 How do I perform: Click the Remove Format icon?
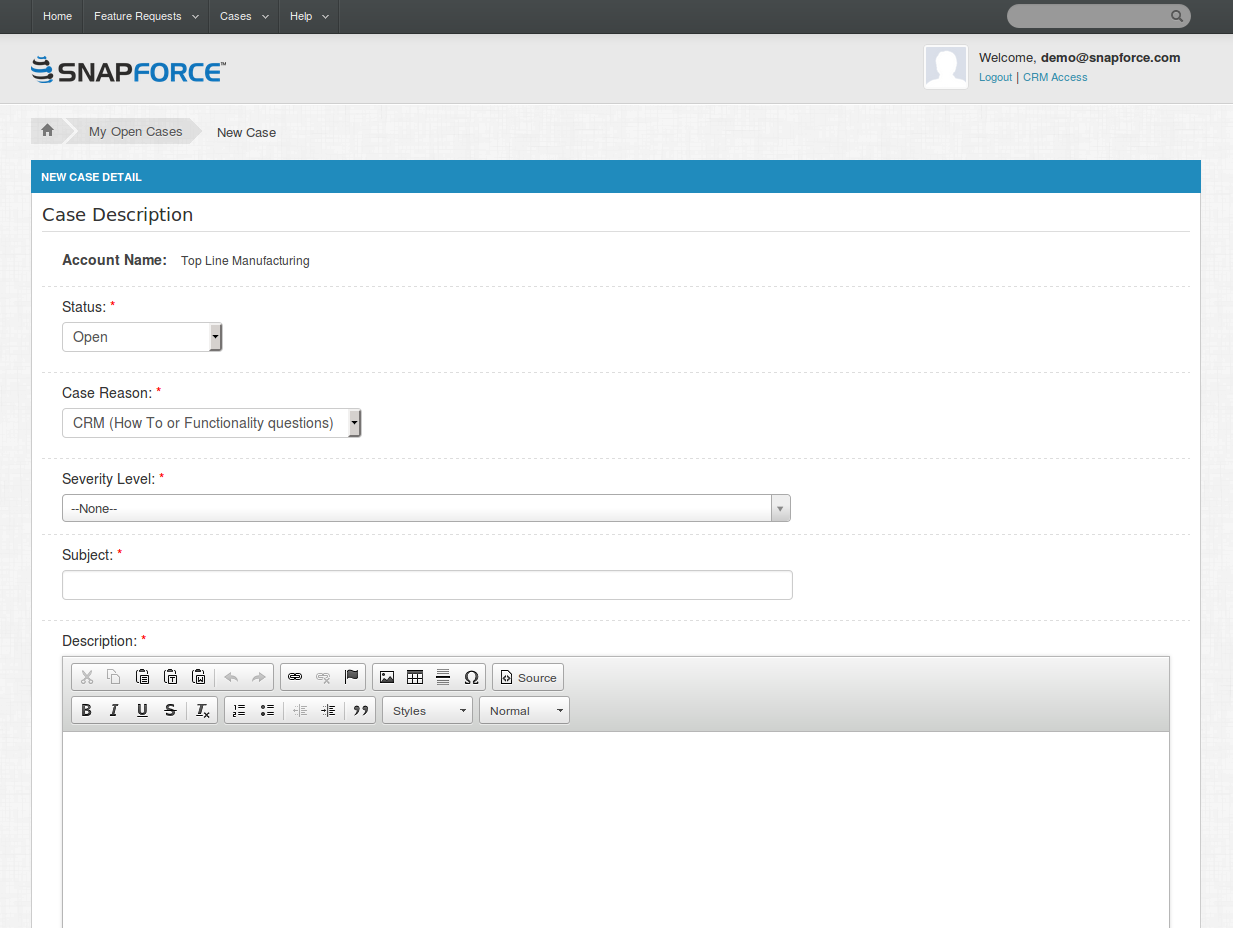pos(202,711)
